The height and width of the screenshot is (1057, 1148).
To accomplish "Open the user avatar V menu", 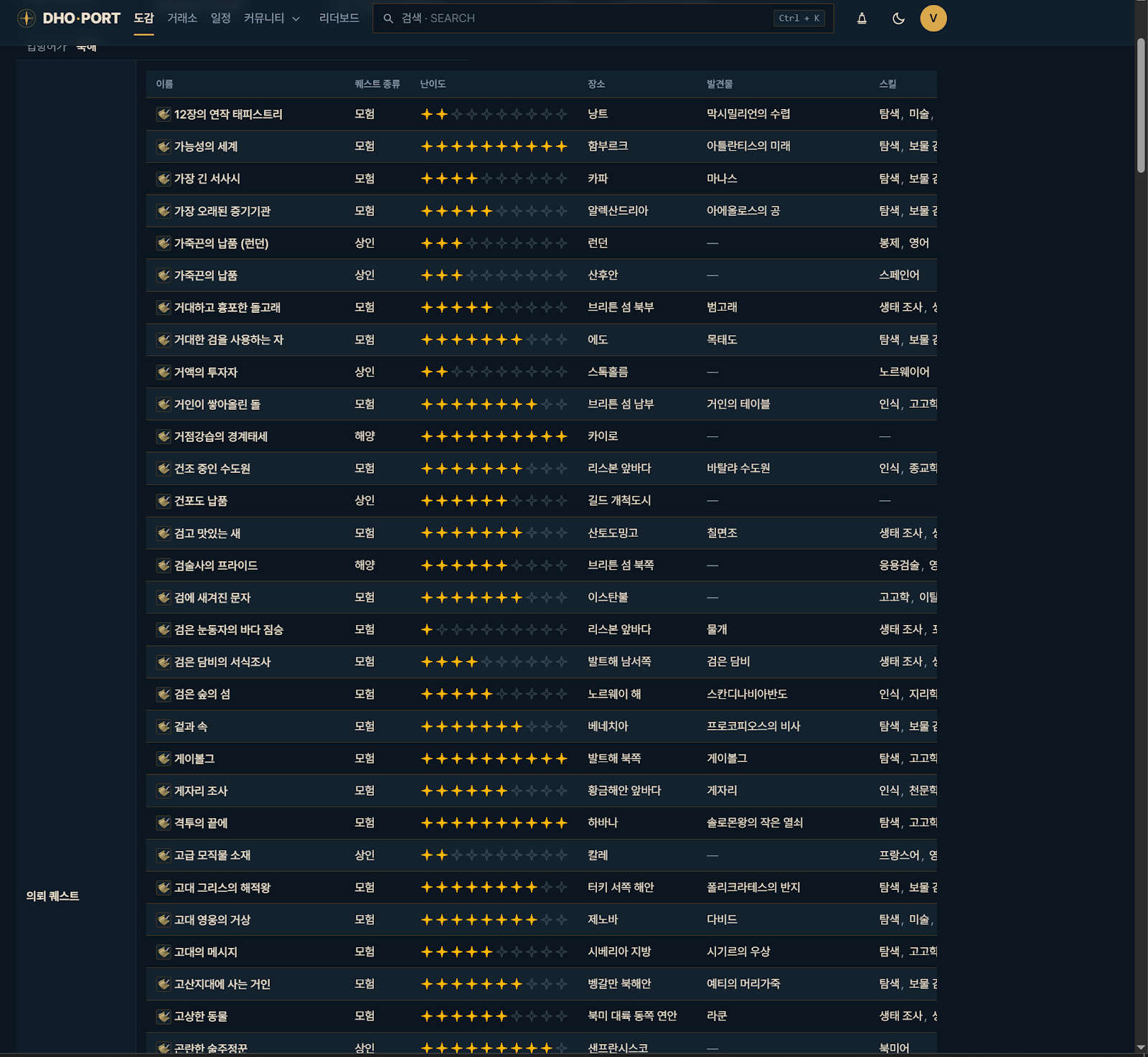I will point(933,19).
